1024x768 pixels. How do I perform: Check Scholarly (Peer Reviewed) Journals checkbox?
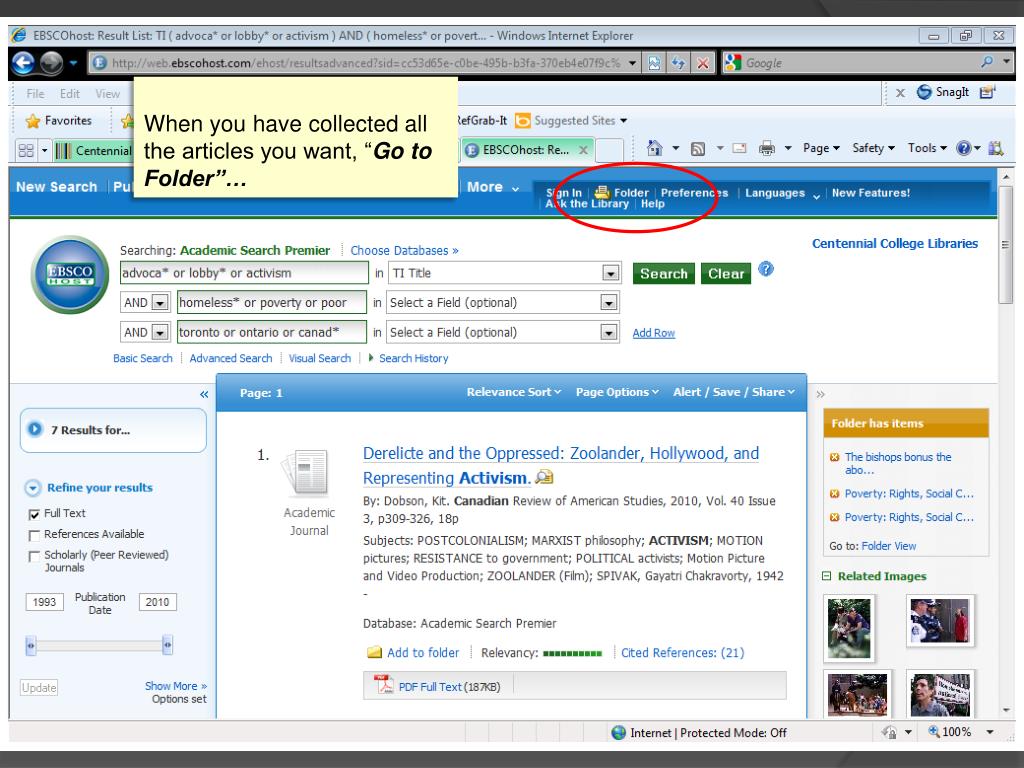35,556
